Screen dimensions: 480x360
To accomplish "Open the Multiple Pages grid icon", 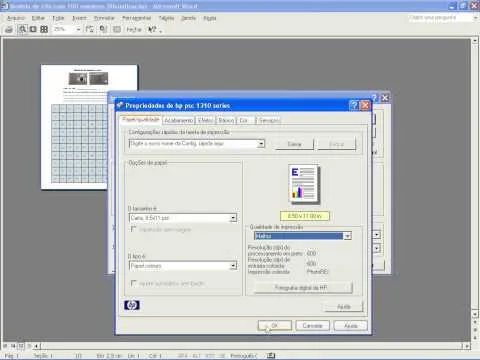I will click(x=44, y=29).
